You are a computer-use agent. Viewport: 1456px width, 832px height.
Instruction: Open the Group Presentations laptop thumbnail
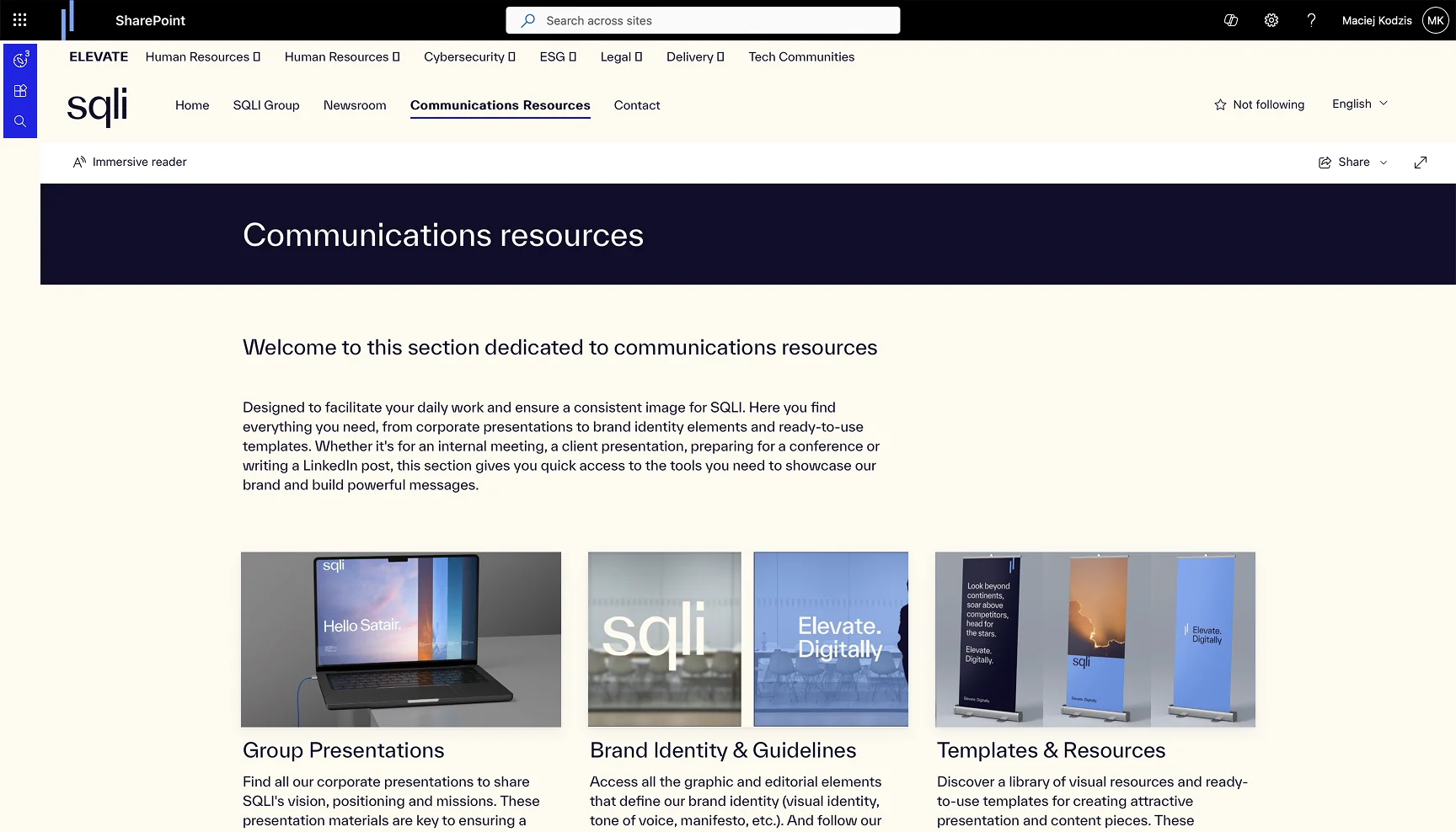click(x=401, y=639)
